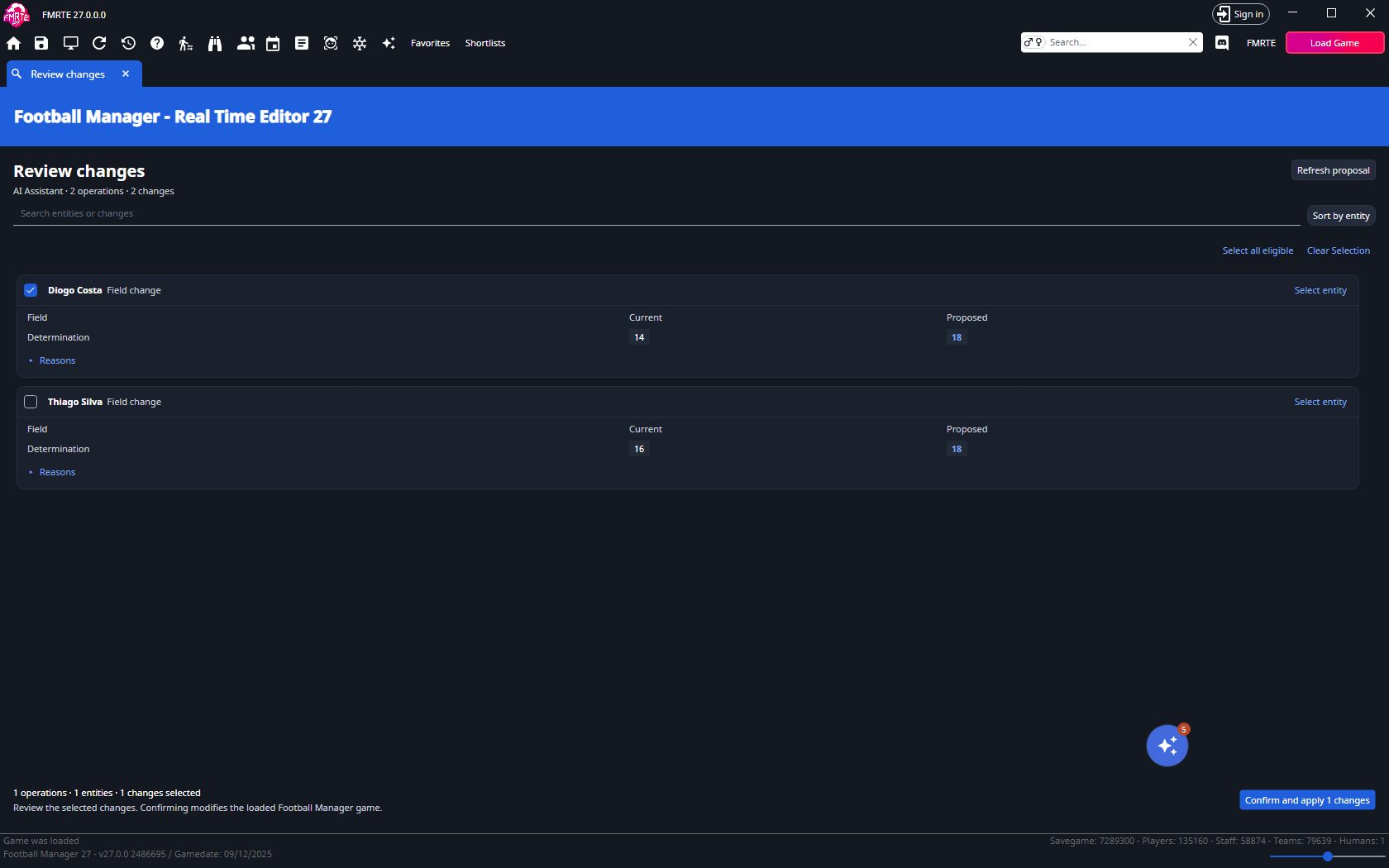The image size is (1389, 868).
Task: Open the monitor display icon
Action: pyautogui.click(x=71, y=43)
